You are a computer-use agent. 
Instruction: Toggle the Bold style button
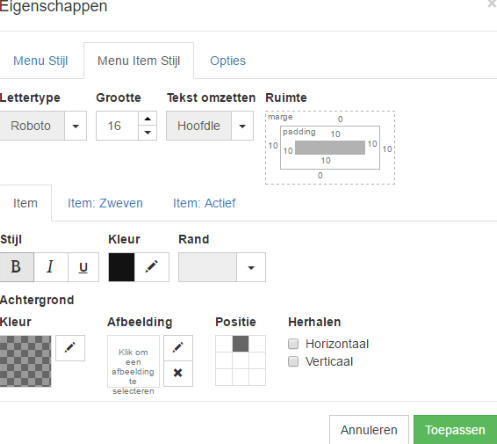(17, 267)
